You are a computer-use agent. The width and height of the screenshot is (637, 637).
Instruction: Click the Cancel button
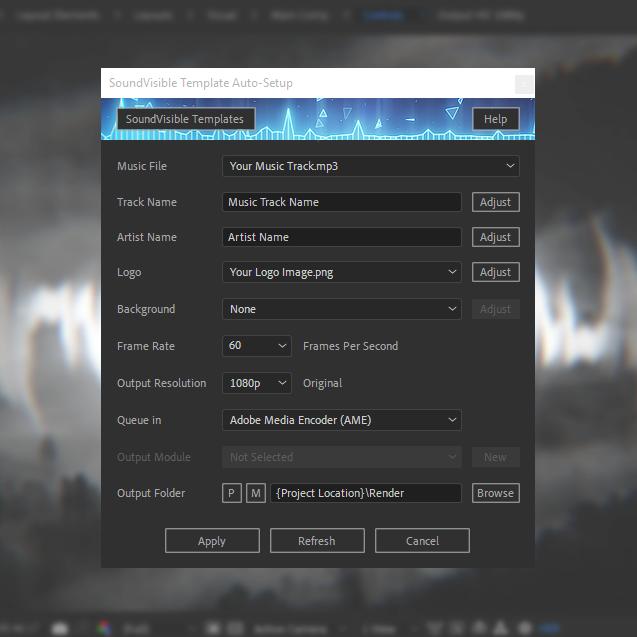[x=422, y=540]
